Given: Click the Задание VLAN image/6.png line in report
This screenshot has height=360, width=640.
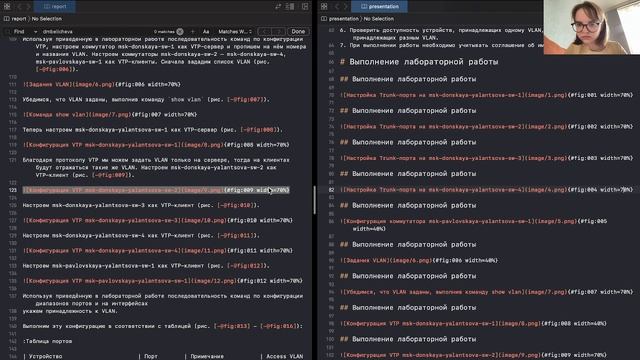Looking at the screenshot, I should click(102, 84).
